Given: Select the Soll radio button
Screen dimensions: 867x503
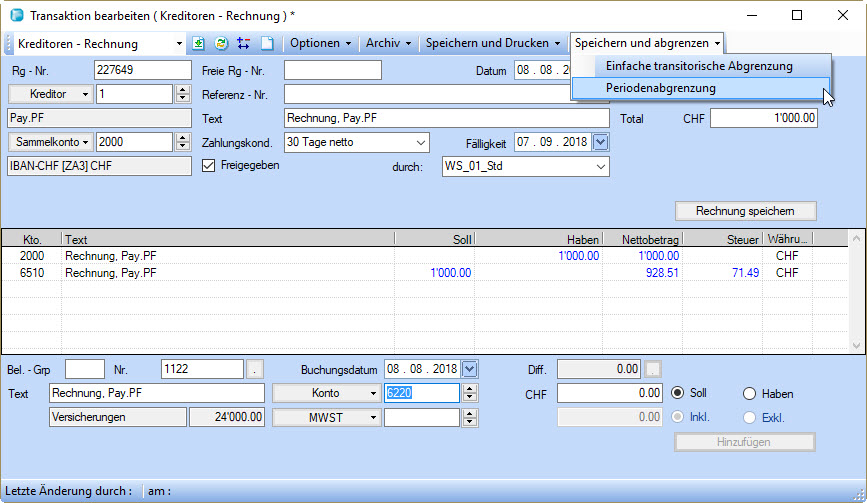Looking at the screenshot, I should coord(678,393).
